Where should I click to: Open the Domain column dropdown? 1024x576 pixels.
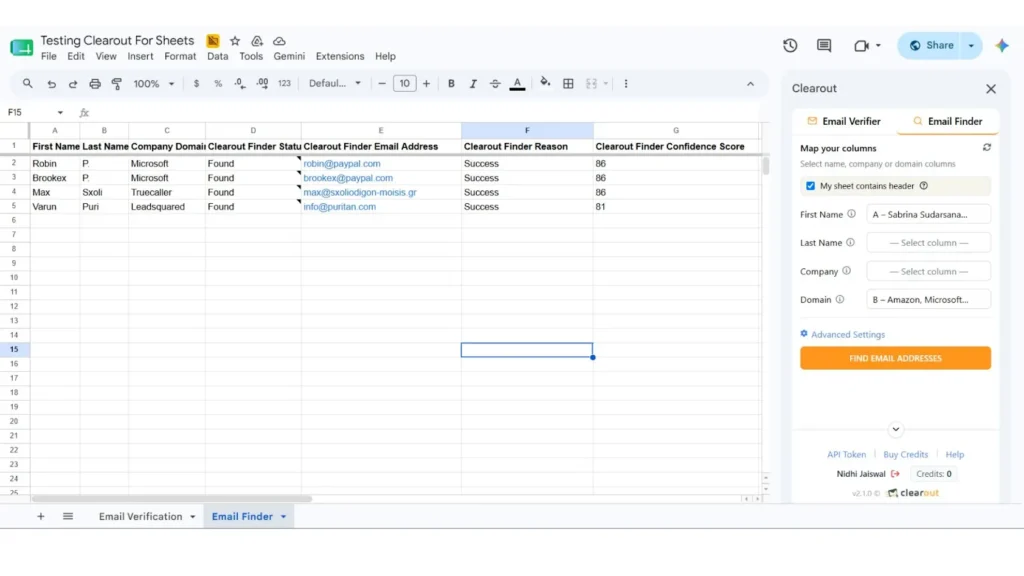(x=928, y=300)
